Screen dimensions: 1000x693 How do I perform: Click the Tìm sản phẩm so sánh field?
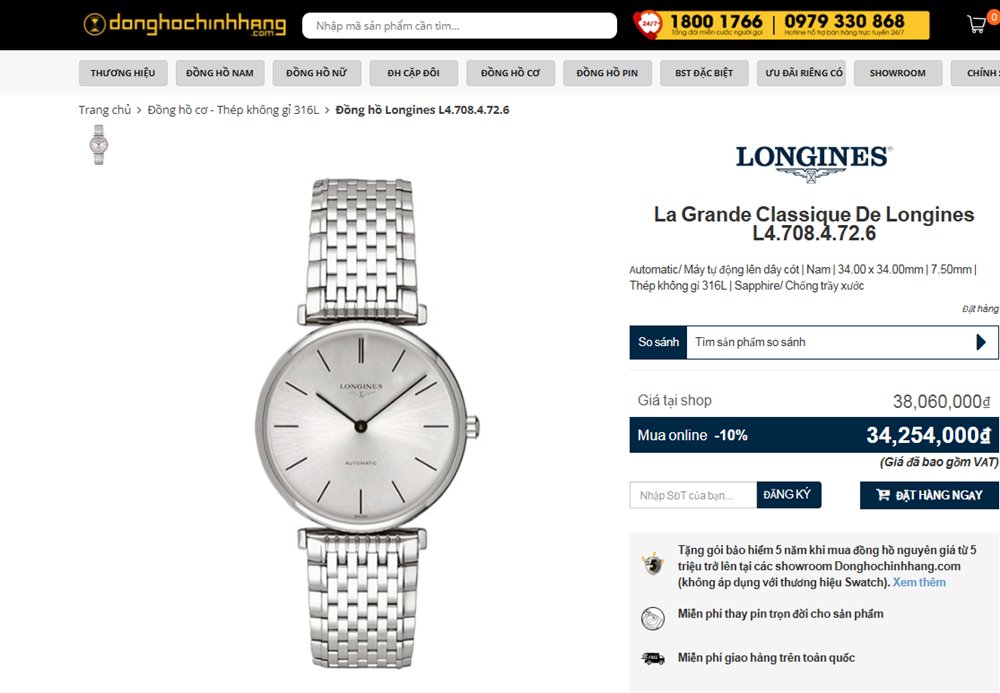(829, 342)
